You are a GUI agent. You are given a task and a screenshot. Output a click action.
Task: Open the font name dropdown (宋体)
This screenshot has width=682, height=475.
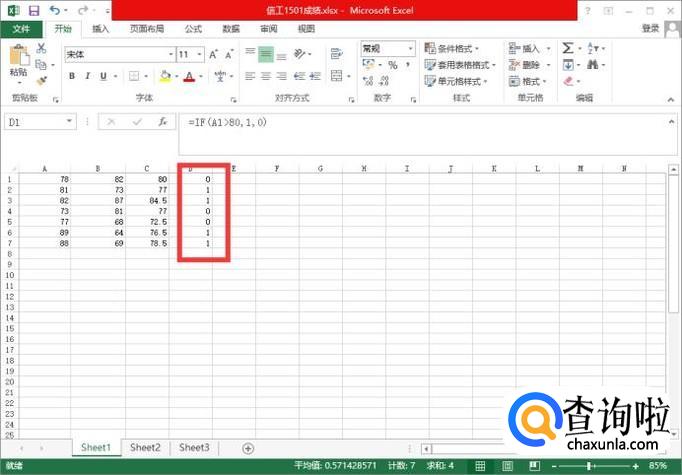tap(171, 54)
